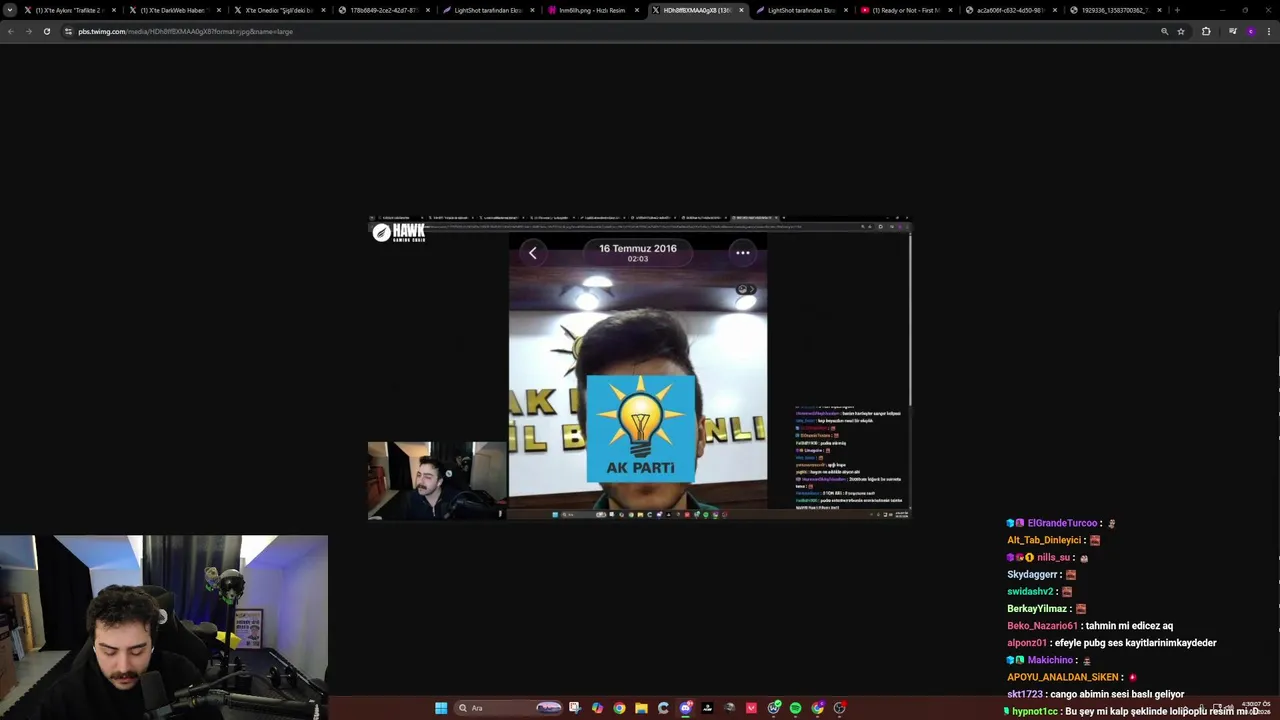Open the three-dot options in photo viewer
Image resolution: width=1280 pixels, height=720 pixels.
pyautogui.click(x=743, y=253)
